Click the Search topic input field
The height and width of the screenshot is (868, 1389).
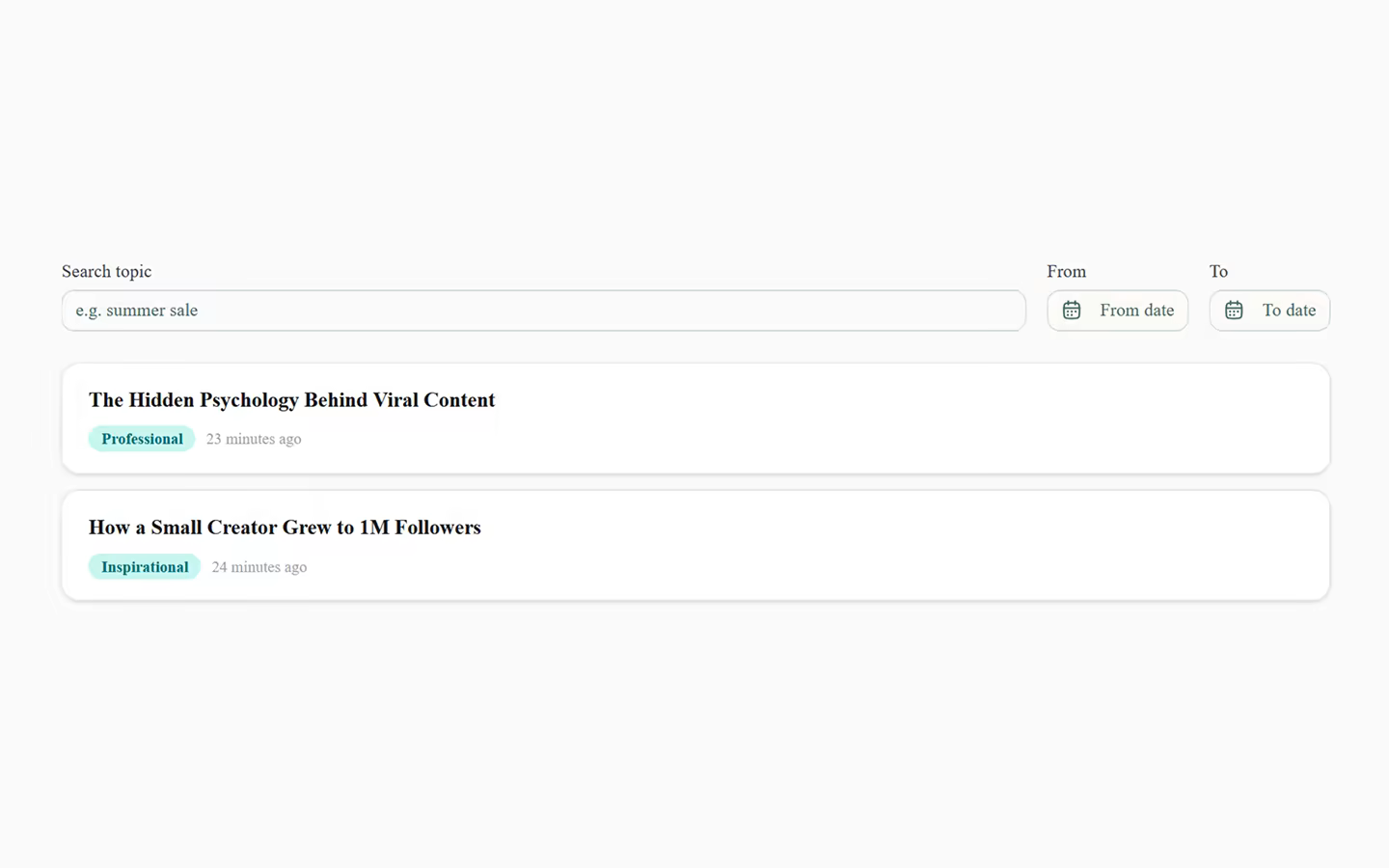pos(543,311)
